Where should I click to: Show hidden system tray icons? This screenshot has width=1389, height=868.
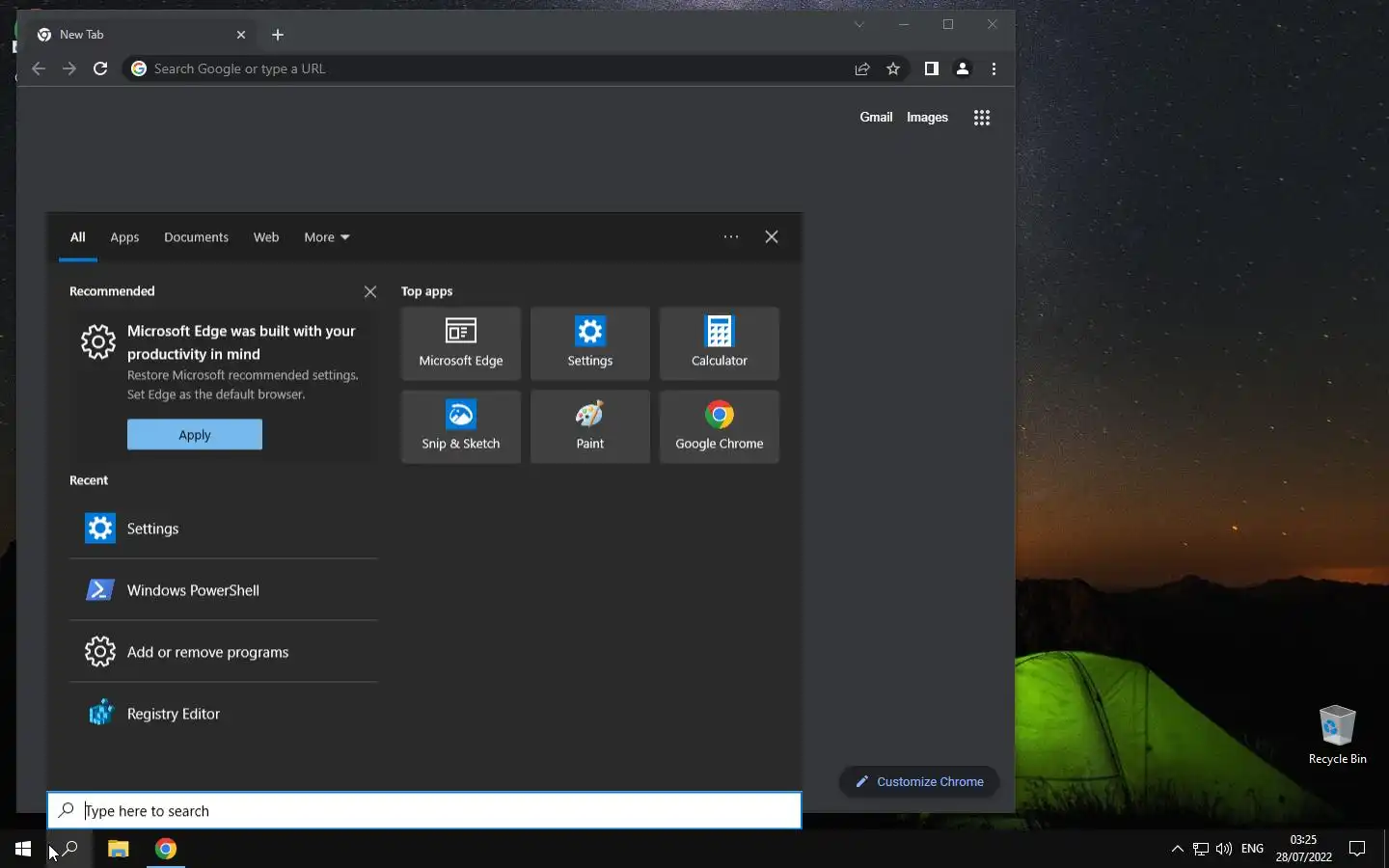[1177, 849]
